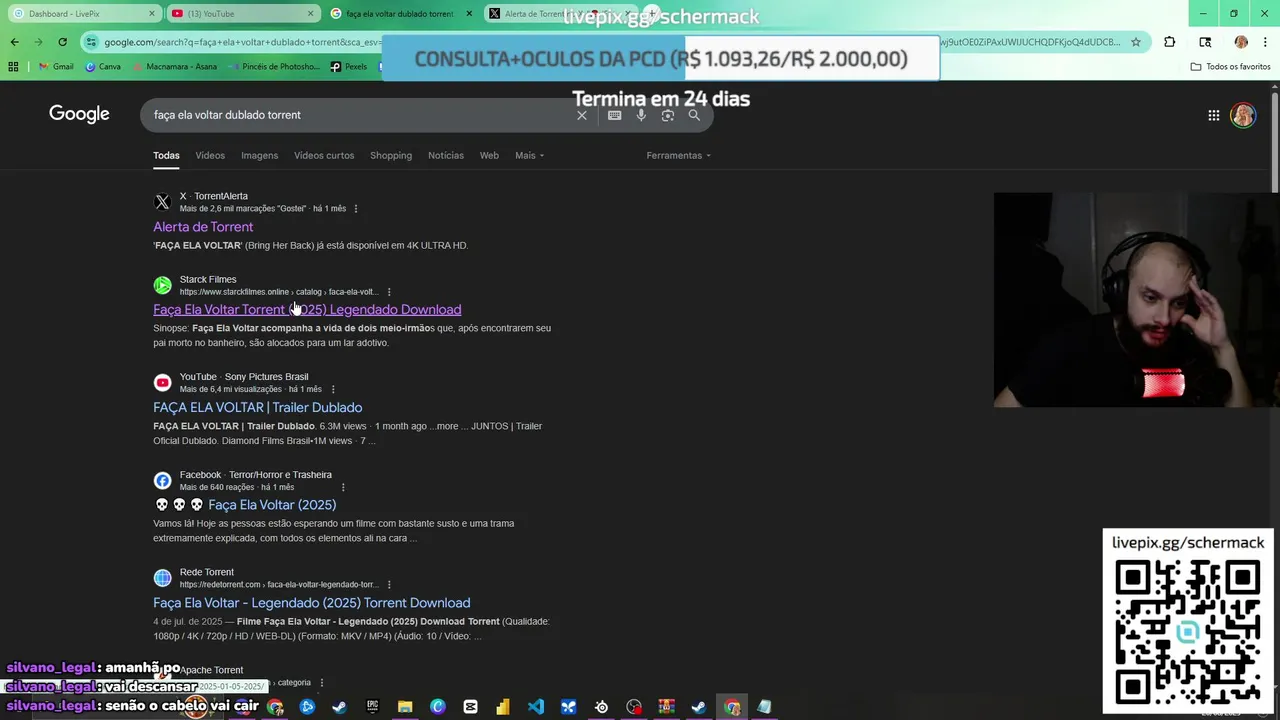Switch to the Alerta de Torrent tab
This screenshot has width=1280, height=720.
(534, 14)
